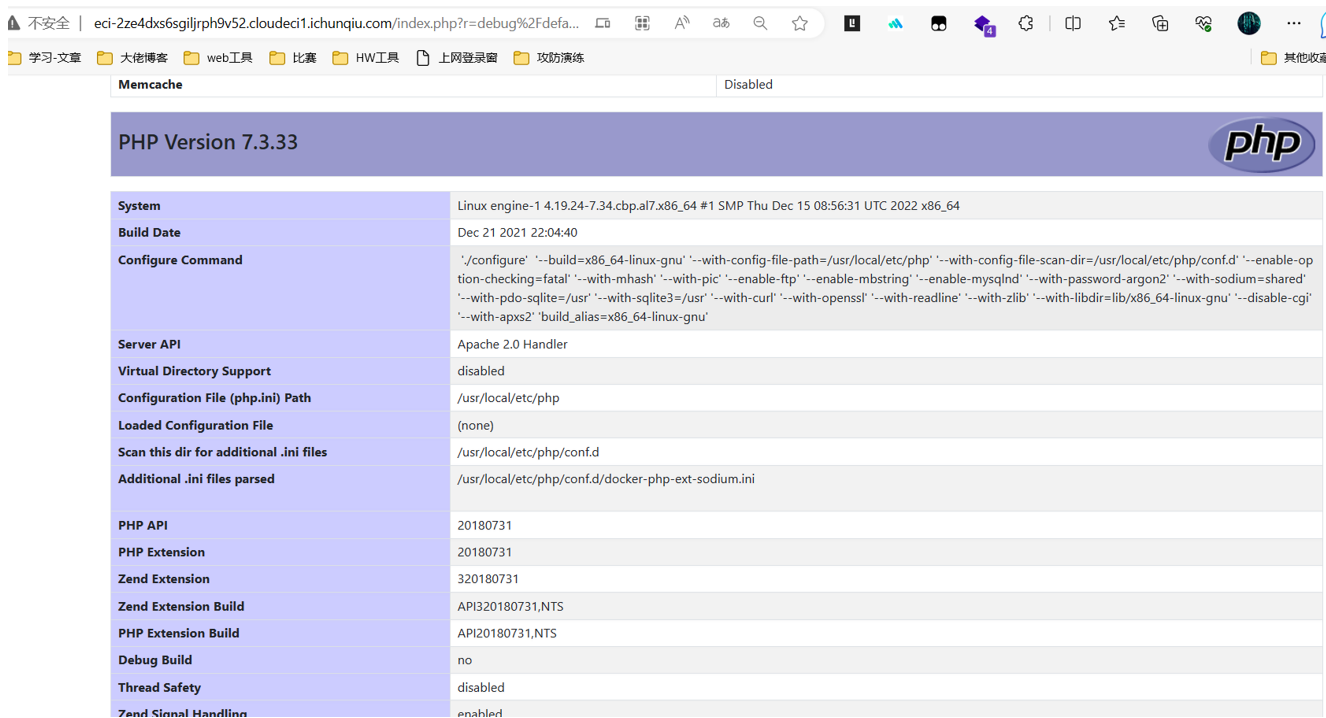The width and height of the screenshot is (1326, 718).
Task: Click the PHP logo image
Action: tap(1262, 144)
